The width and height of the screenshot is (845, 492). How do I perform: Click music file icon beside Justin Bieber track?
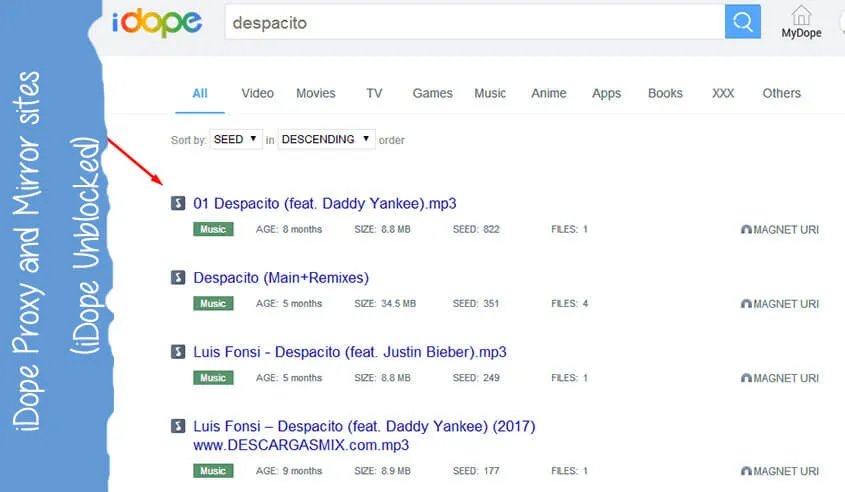point(178,352)
